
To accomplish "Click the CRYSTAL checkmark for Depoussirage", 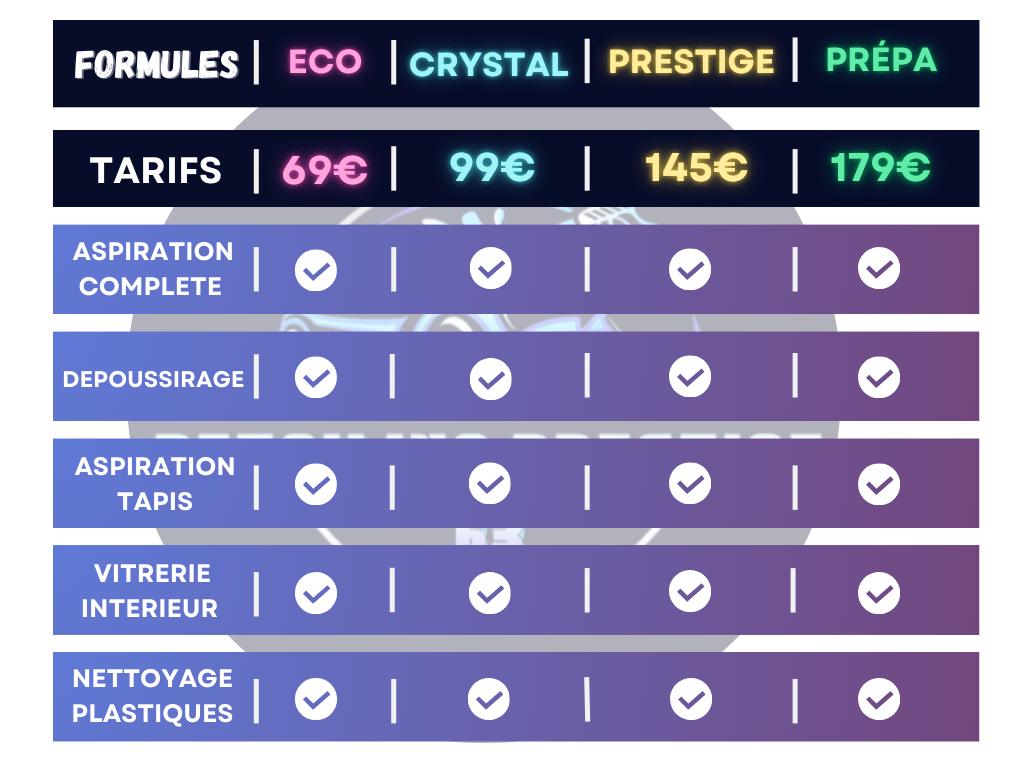I will pos(490,378).
